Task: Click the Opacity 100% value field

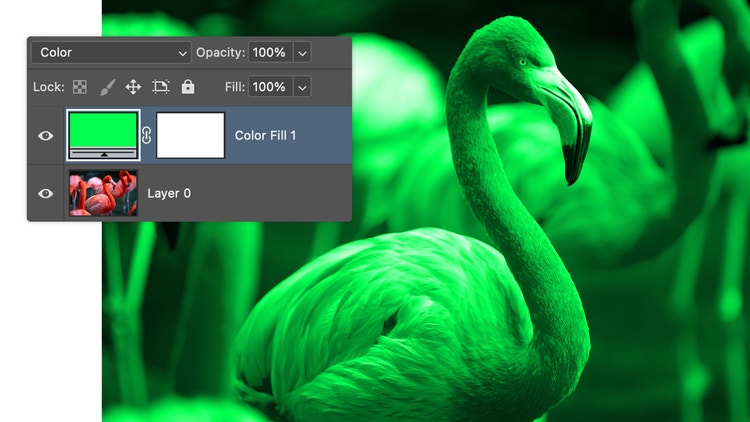Action: coord(270,53)
